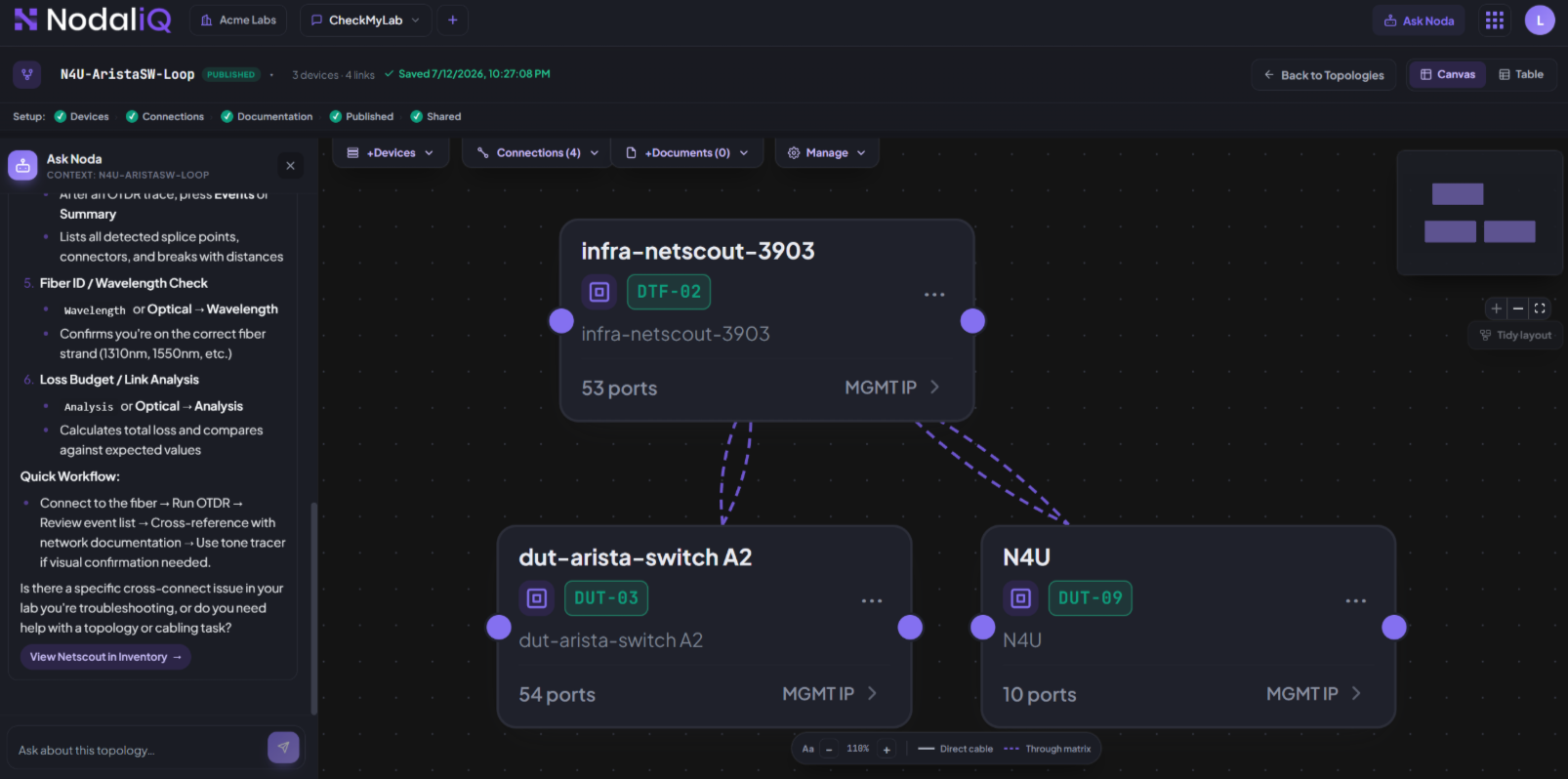Click the Tidy layout button

tap(1515, 335)
